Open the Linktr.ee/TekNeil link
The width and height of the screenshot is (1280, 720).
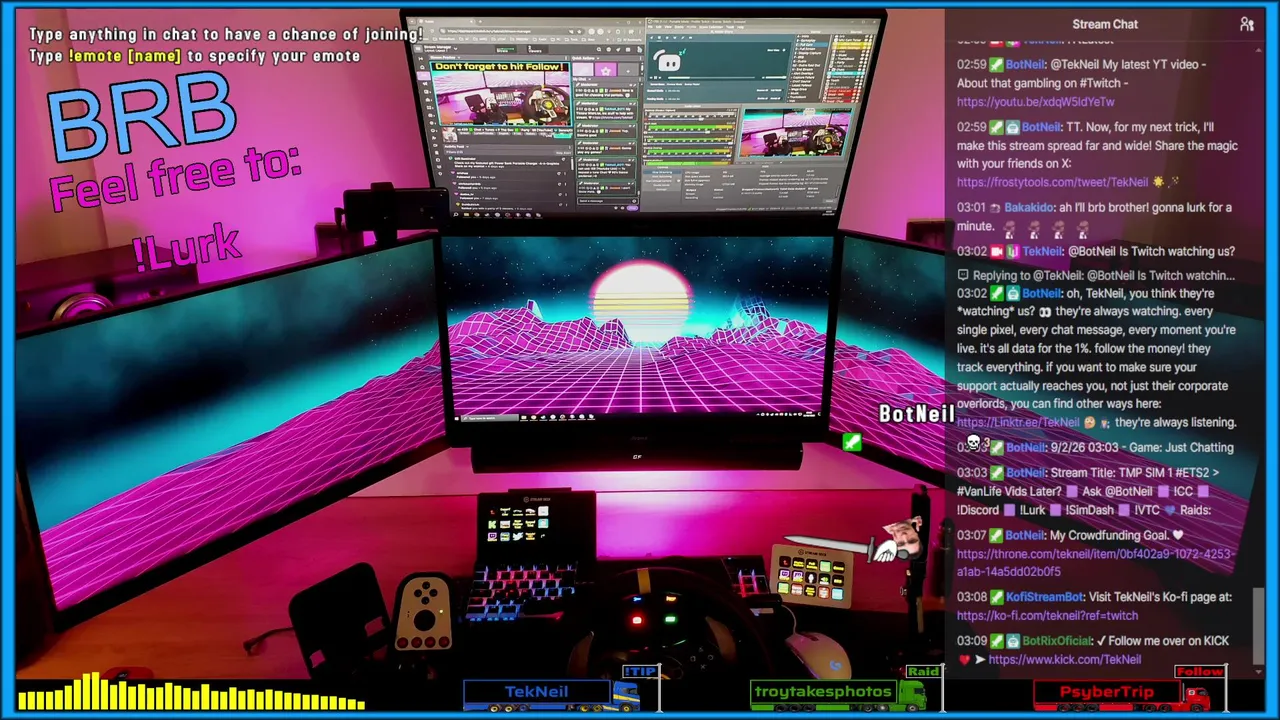1018,423
